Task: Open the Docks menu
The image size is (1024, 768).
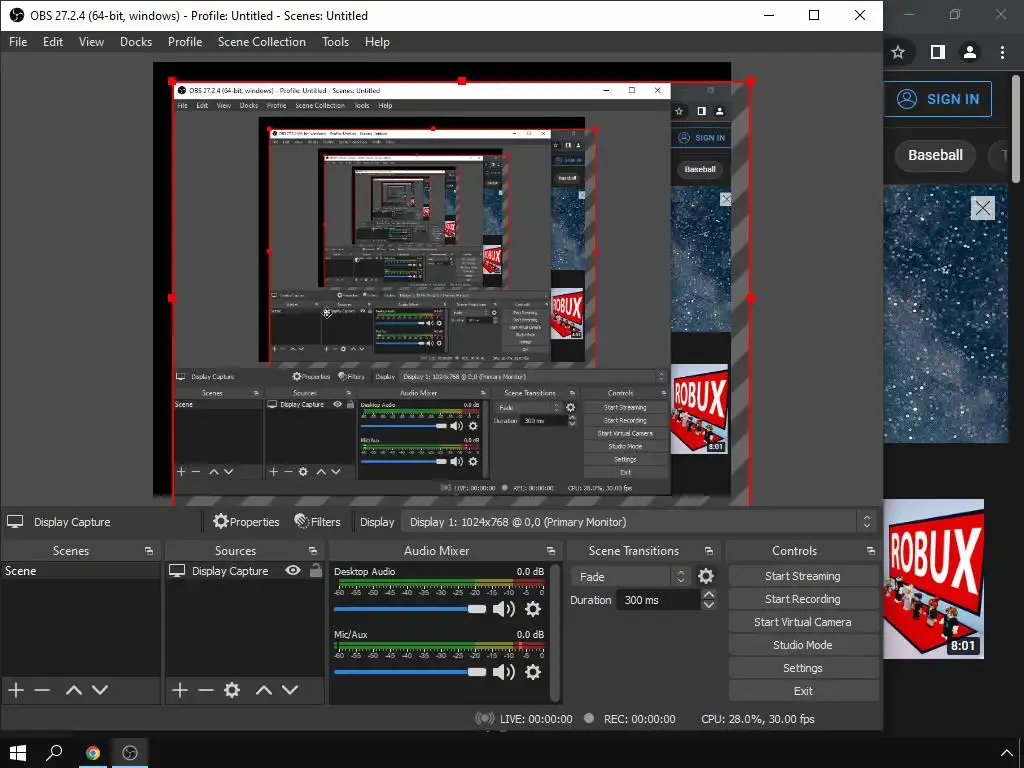Action: pos(136,42)
